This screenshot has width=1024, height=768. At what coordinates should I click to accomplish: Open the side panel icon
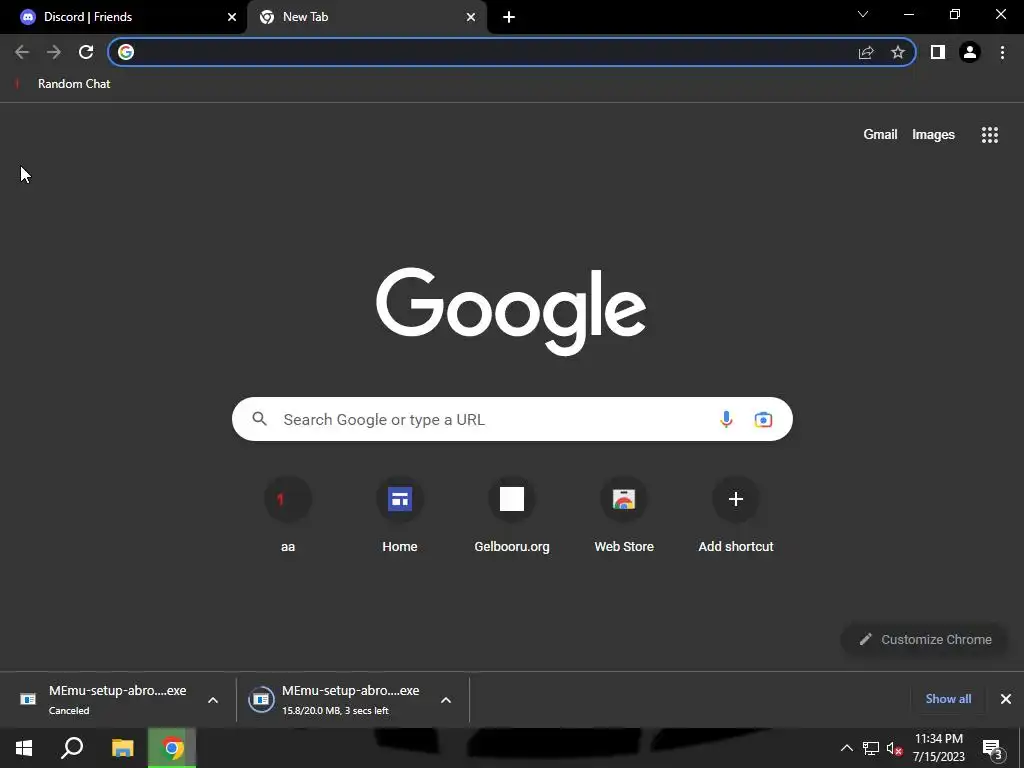coord(938,52)
